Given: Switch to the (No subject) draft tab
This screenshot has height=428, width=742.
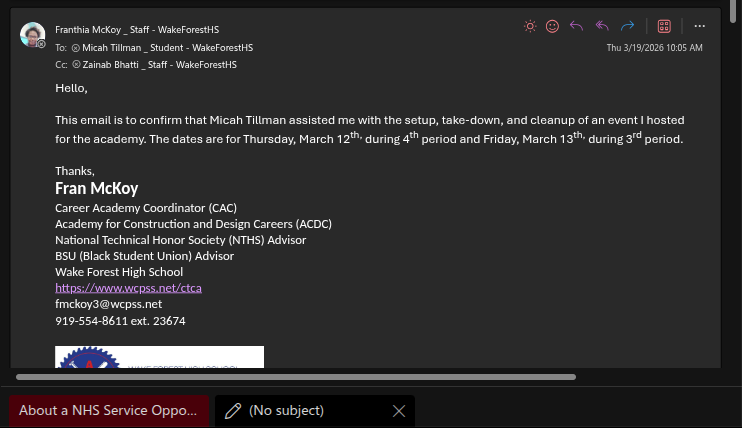Looking at the screenshot, I should click(x=286, y=411).
